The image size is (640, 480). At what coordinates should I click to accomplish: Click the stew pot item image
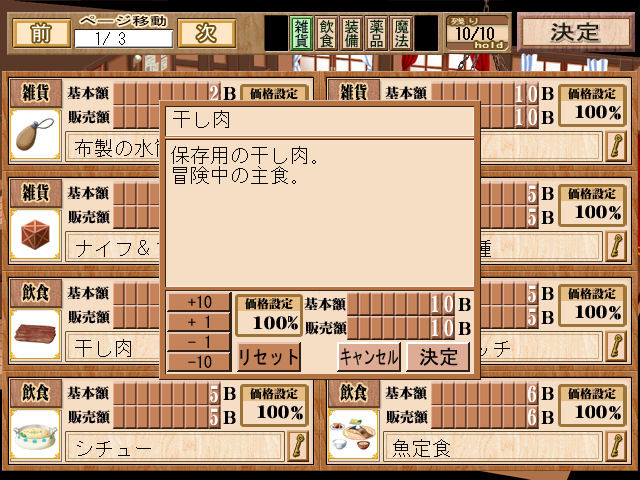pyautogui.click(x=35, y=434)
